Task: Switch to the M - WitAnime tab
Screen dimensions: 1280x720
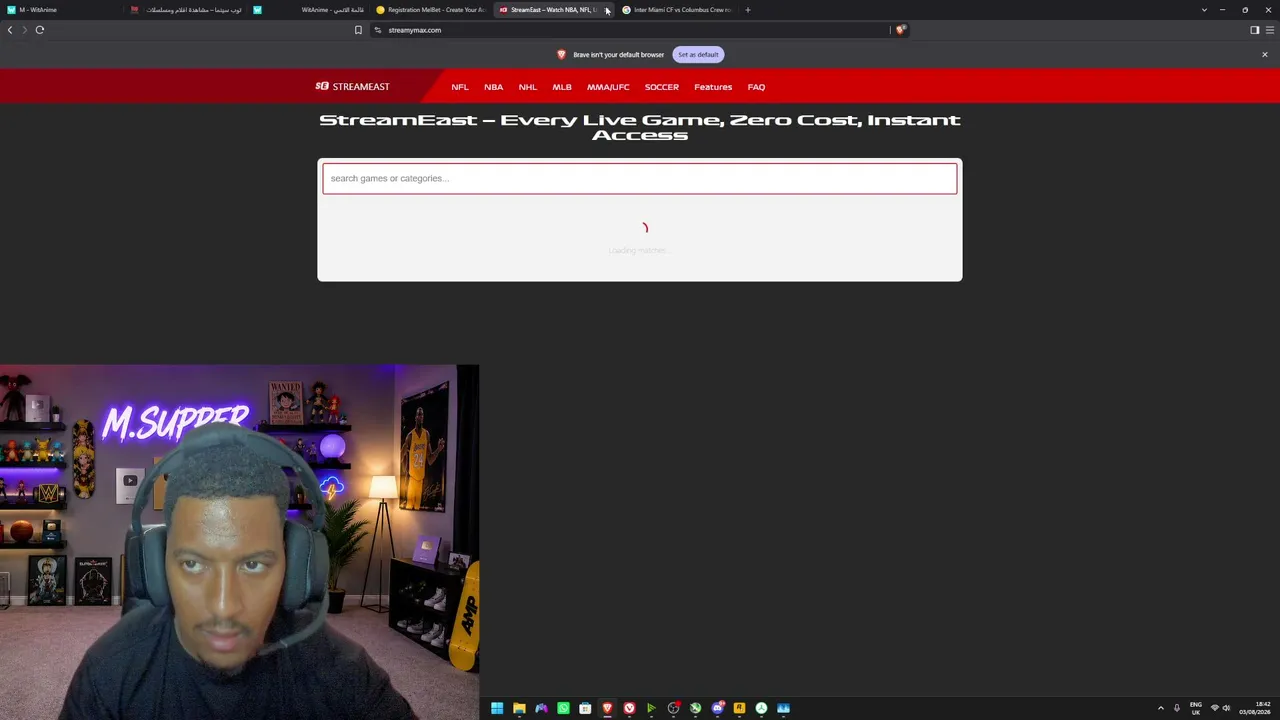Action: point(60,10)
